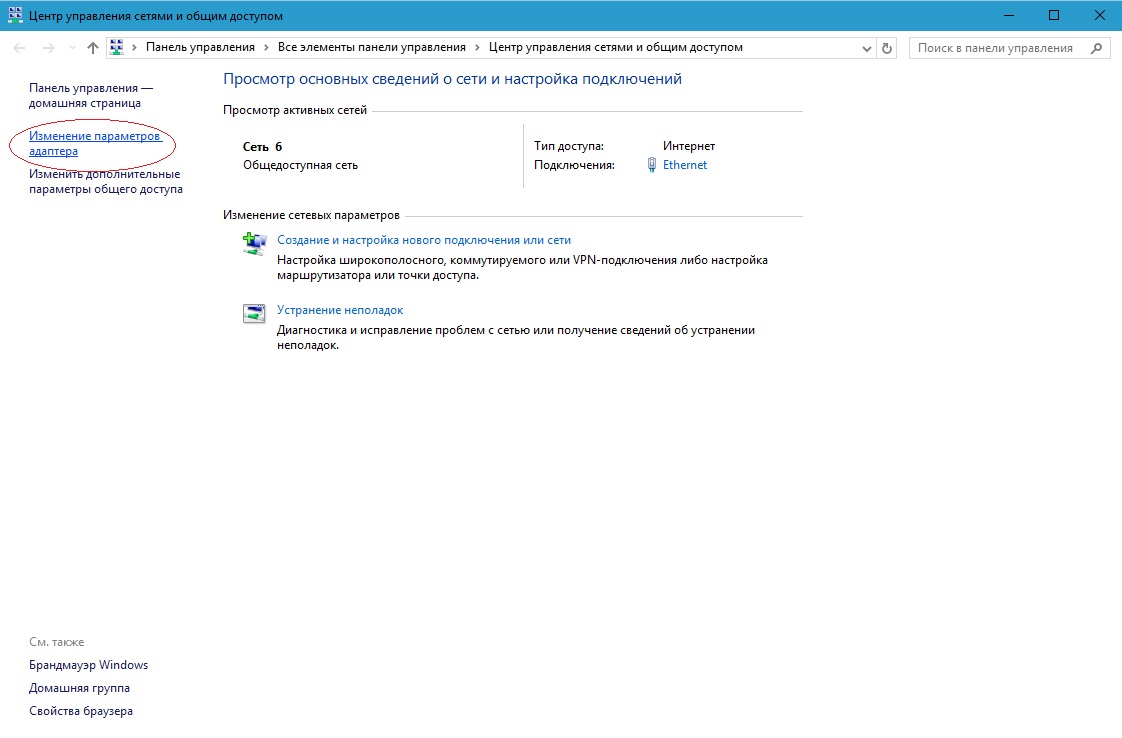Click 'Создание и настройка нового подключения' link
Image resolution: width=1122 pixels, height=738 pixels.
tap(423, 240)
